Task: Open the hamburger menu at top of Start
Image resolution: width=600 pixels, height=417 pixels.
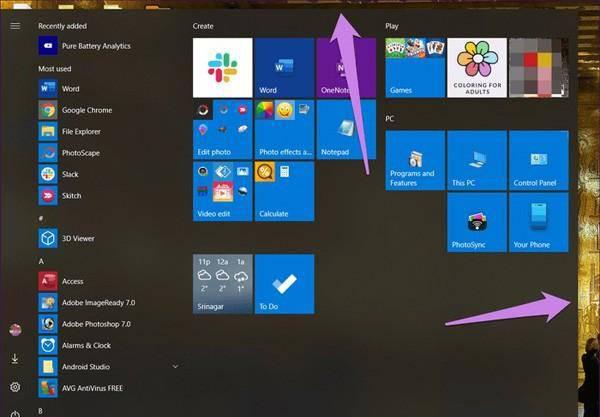Action: click(15, 26)
